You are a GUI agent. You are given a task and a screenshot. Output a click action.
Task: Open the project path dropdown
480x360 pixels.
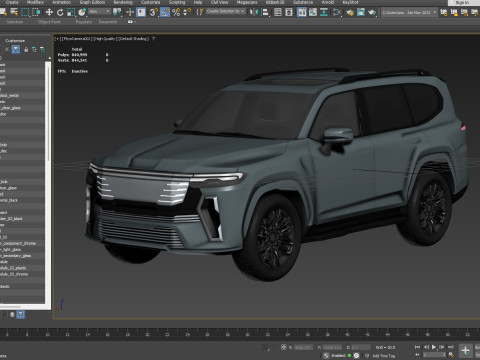click(409, 12)
